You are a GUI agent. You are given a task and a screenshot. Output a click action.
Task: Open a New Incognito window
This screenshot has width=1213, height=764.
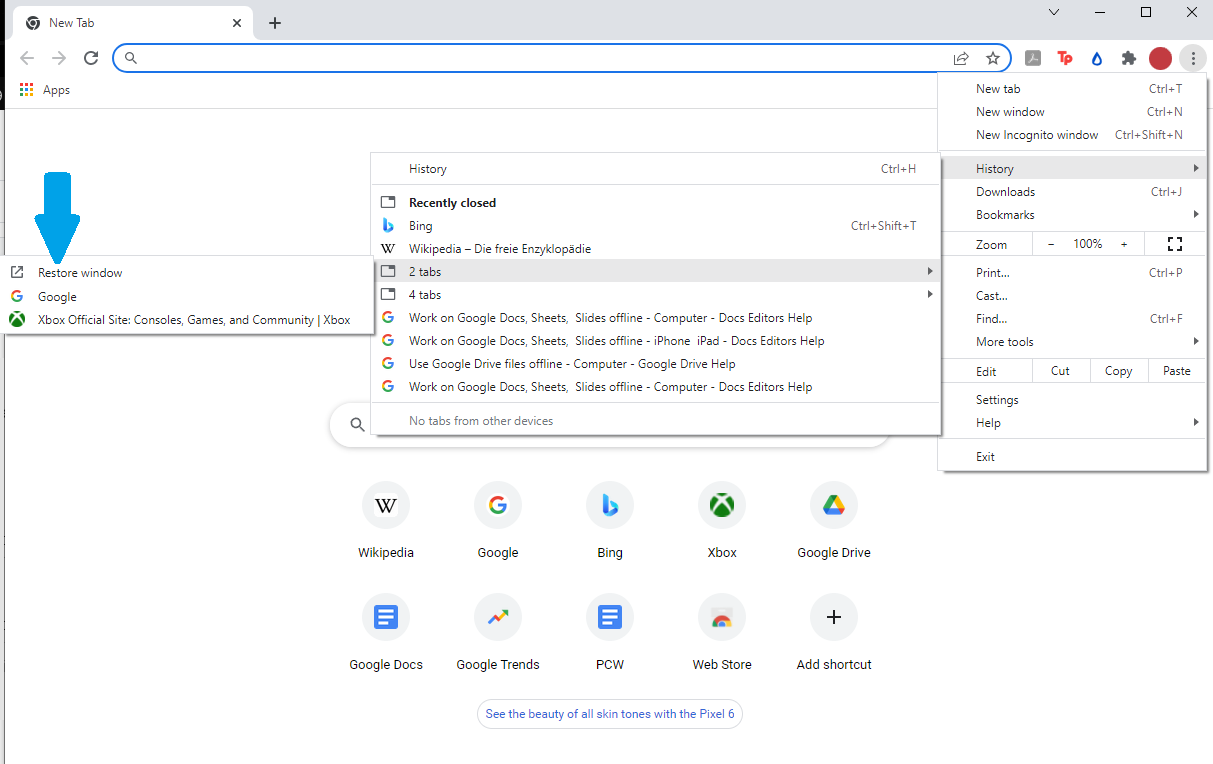(1037, 134)
